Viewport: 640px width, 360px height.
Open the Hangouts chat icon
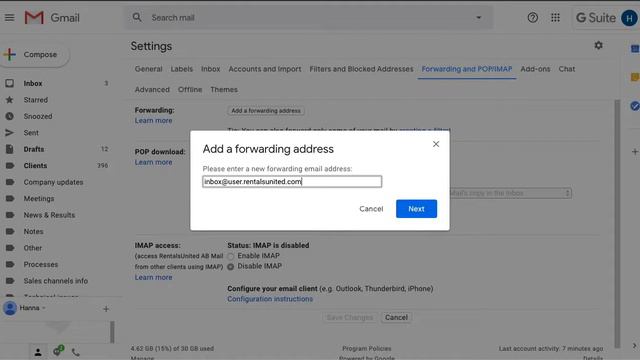coord(58,351)
